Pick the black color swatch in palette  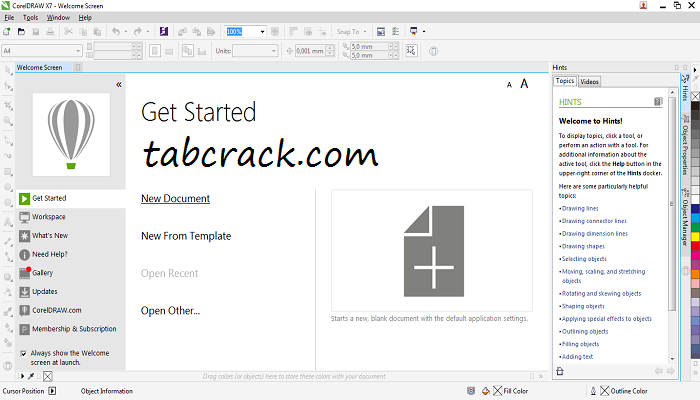(695, 106)
